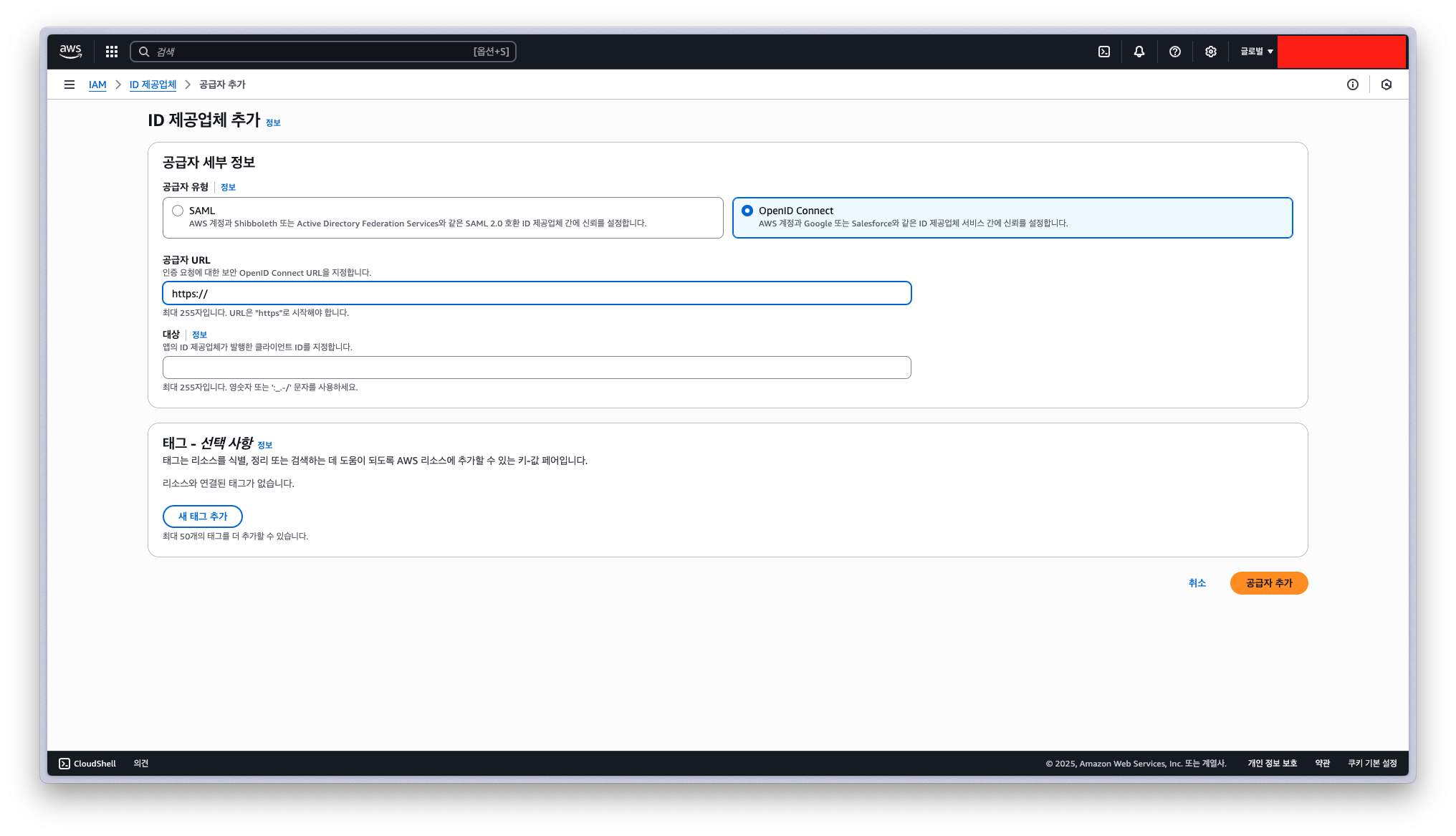The height and width of the screenshot is (836, 1456).
Task: Select the OpenID Connect radio option
Action: [747, 211]
